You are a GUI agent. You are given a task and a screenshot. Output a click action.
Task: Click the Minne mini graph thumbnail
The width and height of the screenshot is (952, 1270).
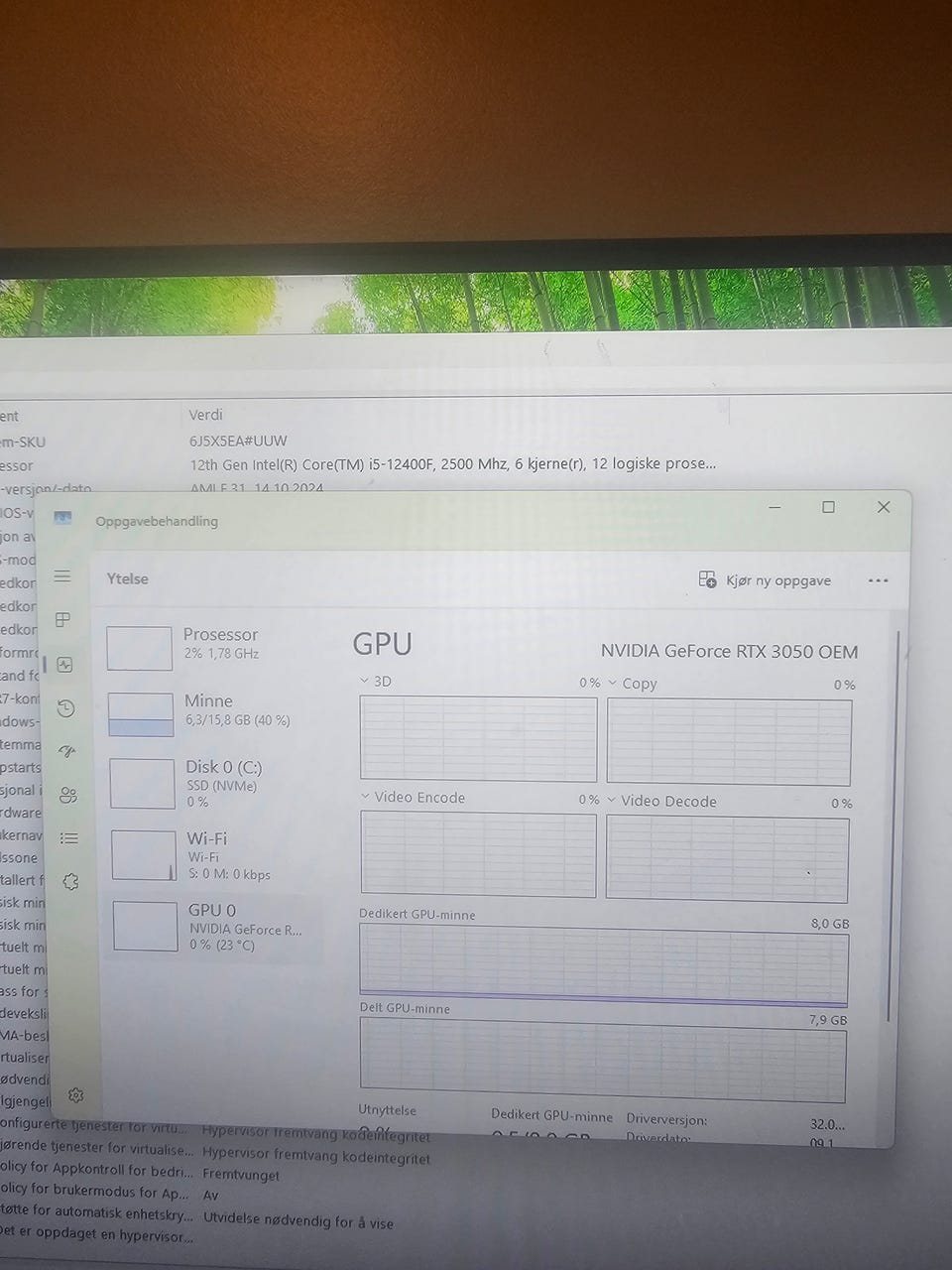pos(141,714)
